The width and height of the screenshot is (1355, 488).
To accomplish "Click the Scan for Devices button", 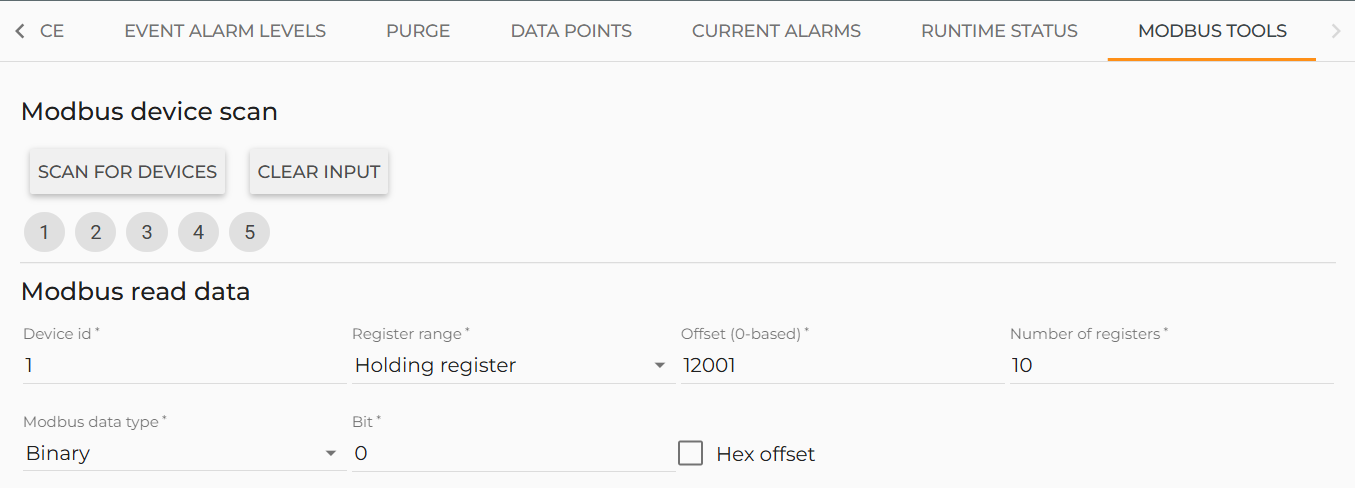I will pyautogui.click(x=128, y=172).
